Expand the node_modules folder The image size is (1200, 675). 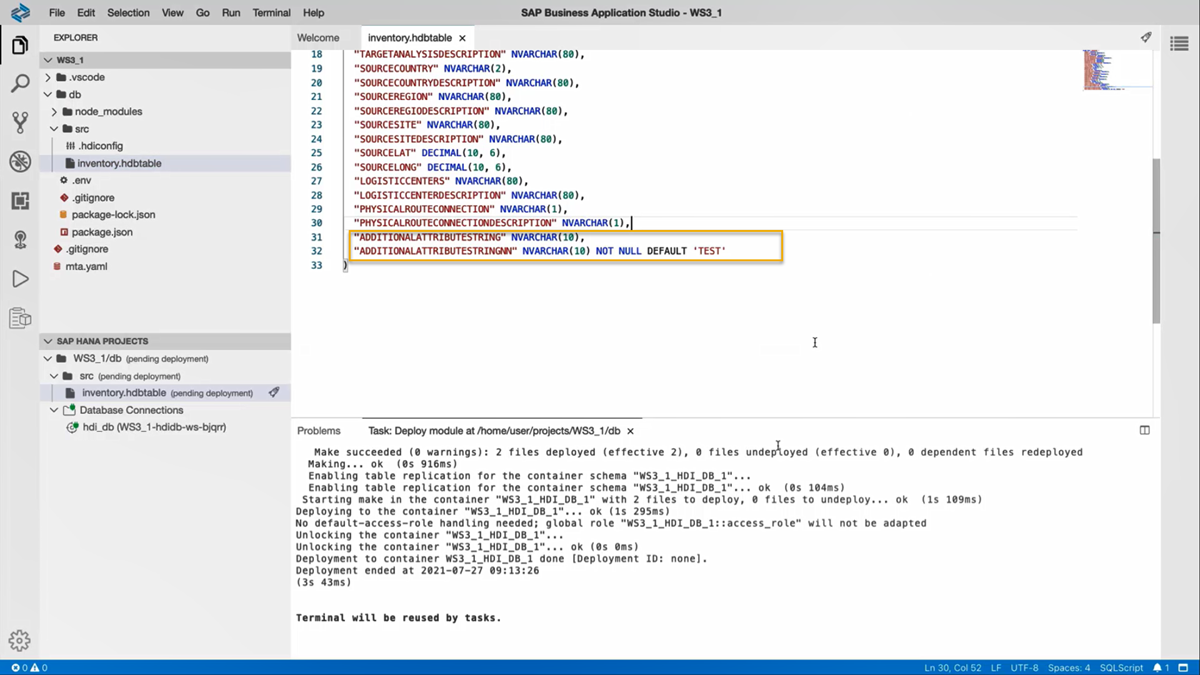55,112
